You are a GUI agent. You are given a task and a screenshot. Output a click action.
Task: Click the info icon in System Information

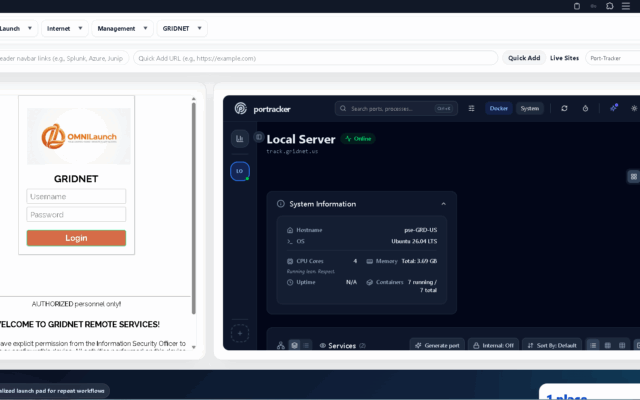click(281, 204)
